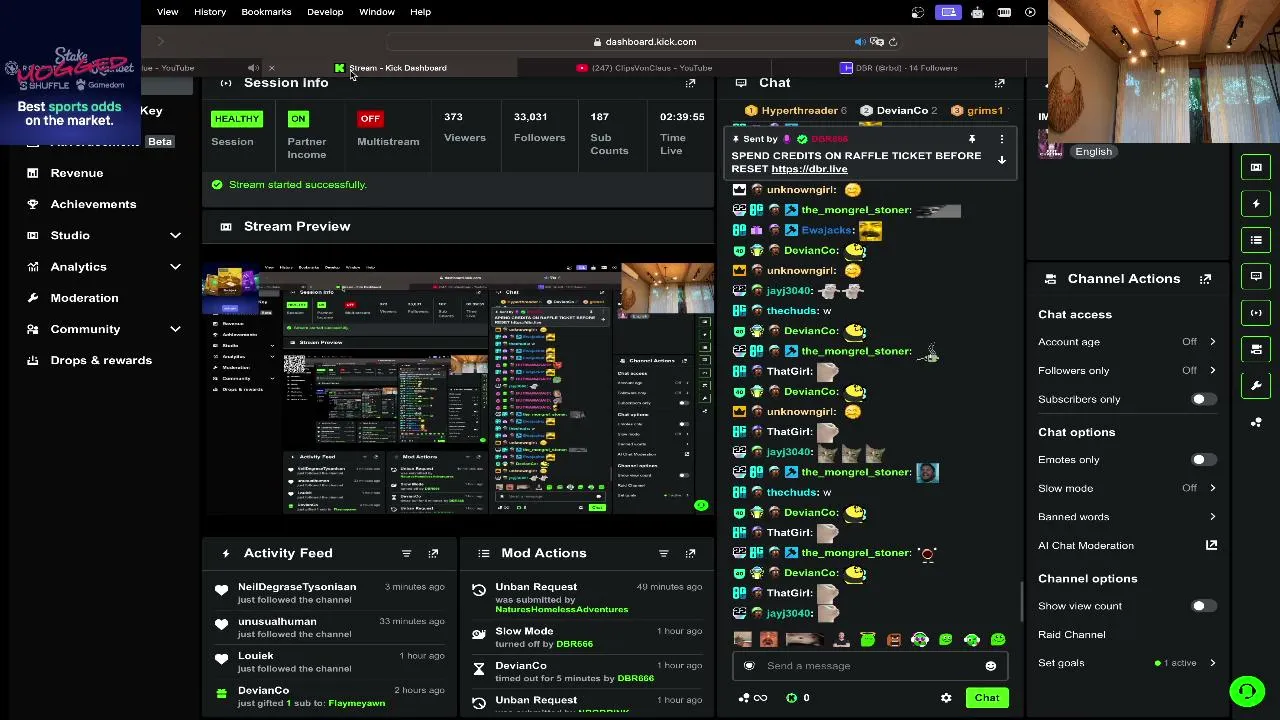Open NaturesHomelessAdventures profile link
Image resolution: width=1280 pixels, height=720 pixels.
561,610
